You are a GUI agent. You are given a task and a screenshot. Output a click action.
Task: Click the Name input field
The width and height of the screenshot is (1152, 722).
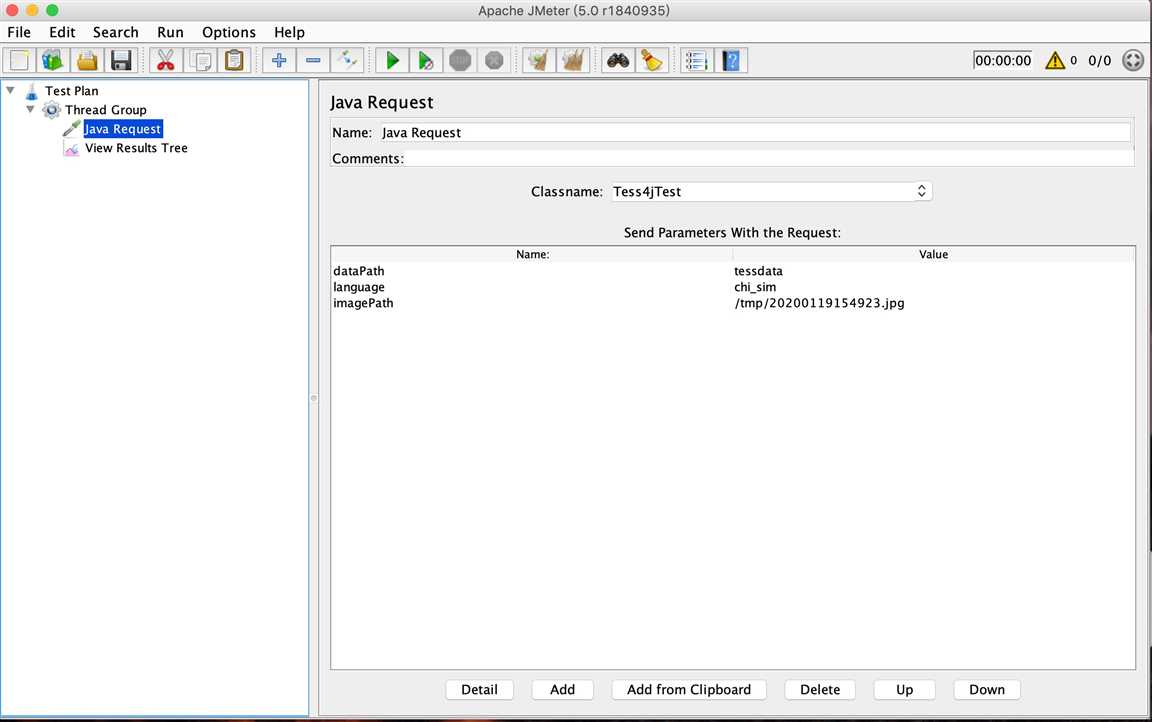pyautogui.click(x=755, y=133)
